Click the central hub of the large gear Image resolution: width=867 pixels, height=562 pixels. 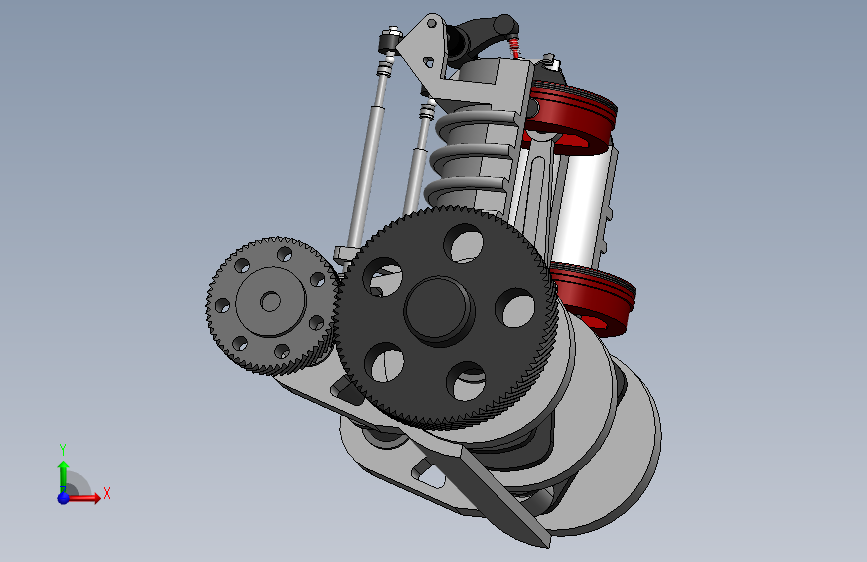tap(440, 310)
